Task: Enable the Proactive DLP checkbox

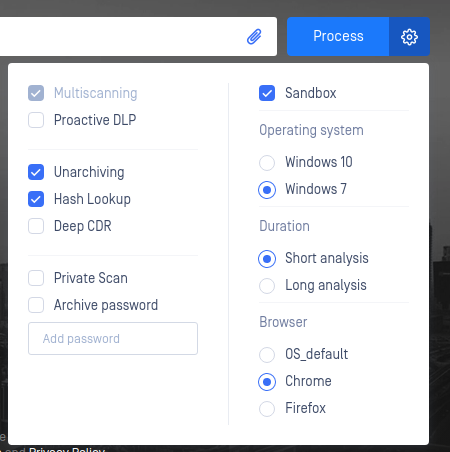Action: [x=36, y=120]
